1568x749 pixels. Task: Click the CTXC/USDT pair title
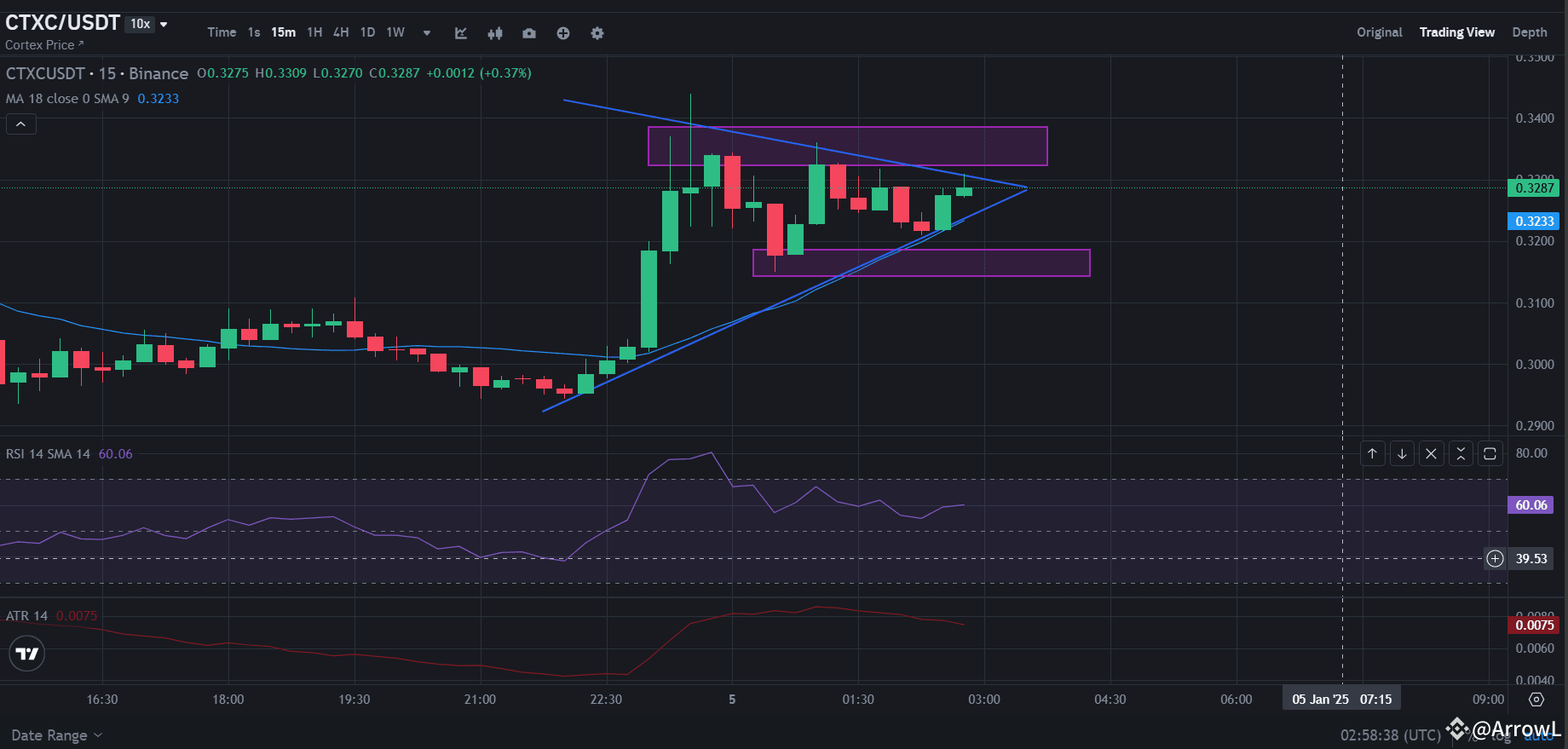click(x=62, y=23)
